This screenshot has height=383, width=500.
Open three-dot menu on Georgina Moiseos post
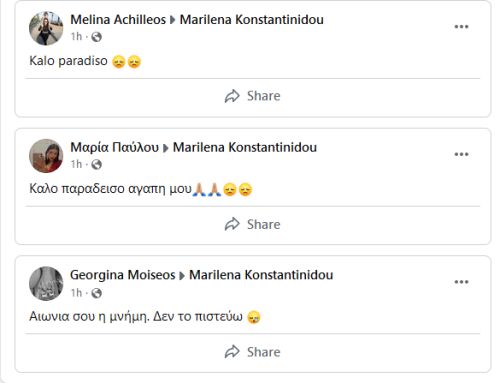point(461,282)
